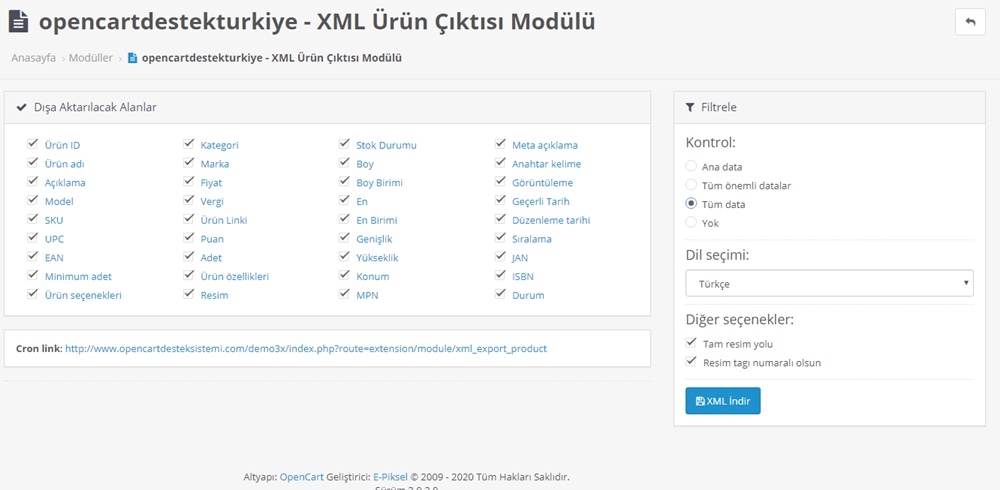1000x490 pixels.
Task: Toggle the Adet checkbox
Action: 188,256
